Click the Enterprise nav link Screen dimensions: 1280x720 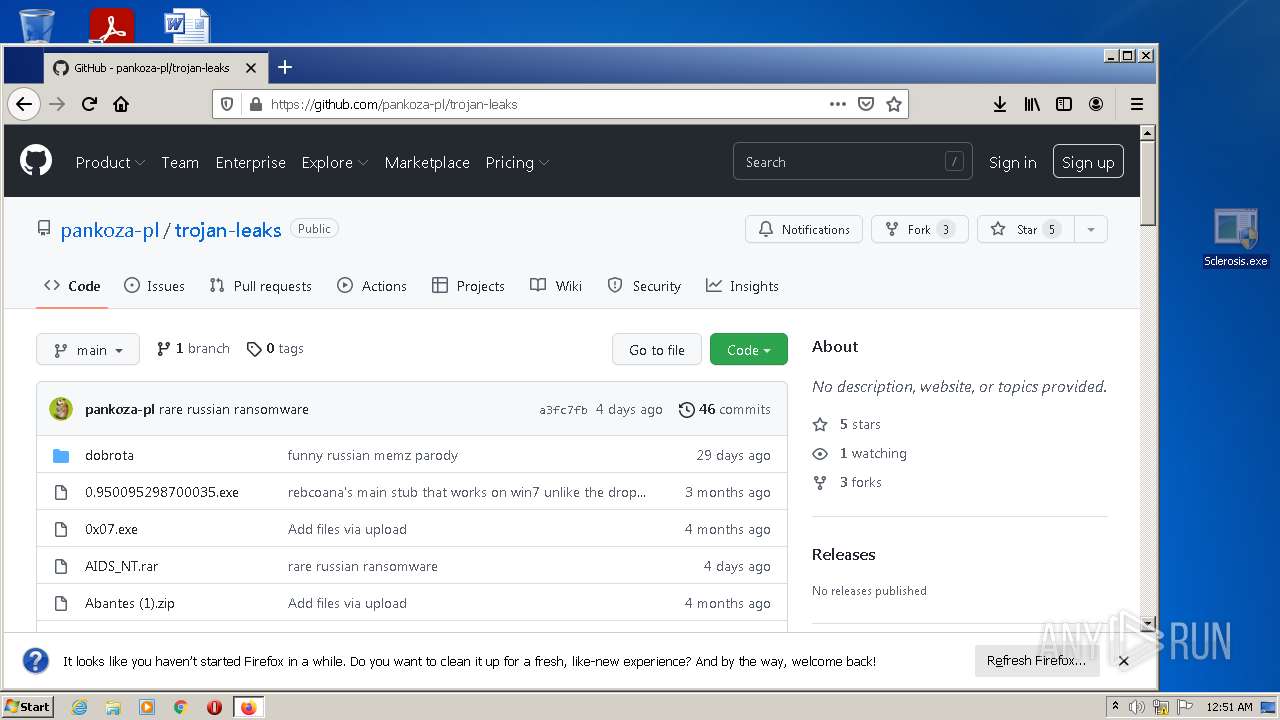251,162
